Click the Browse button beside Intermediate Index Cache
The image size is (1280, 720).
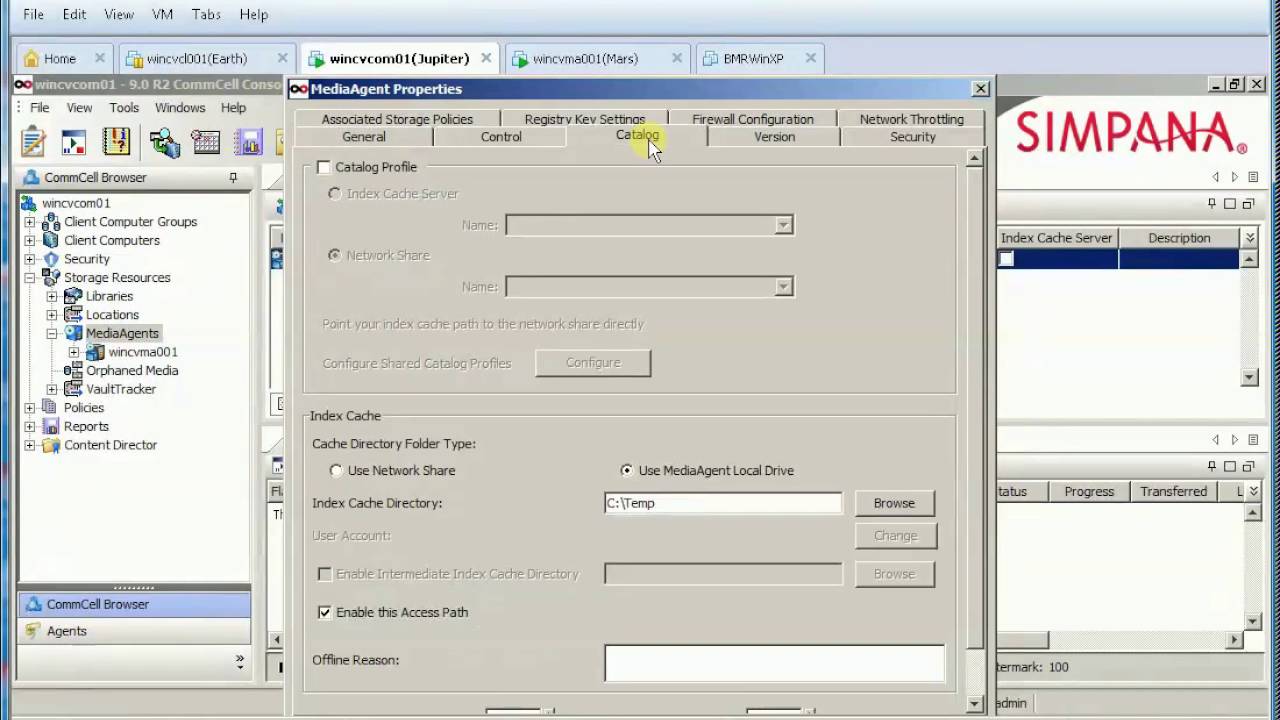tap(894, 574)
